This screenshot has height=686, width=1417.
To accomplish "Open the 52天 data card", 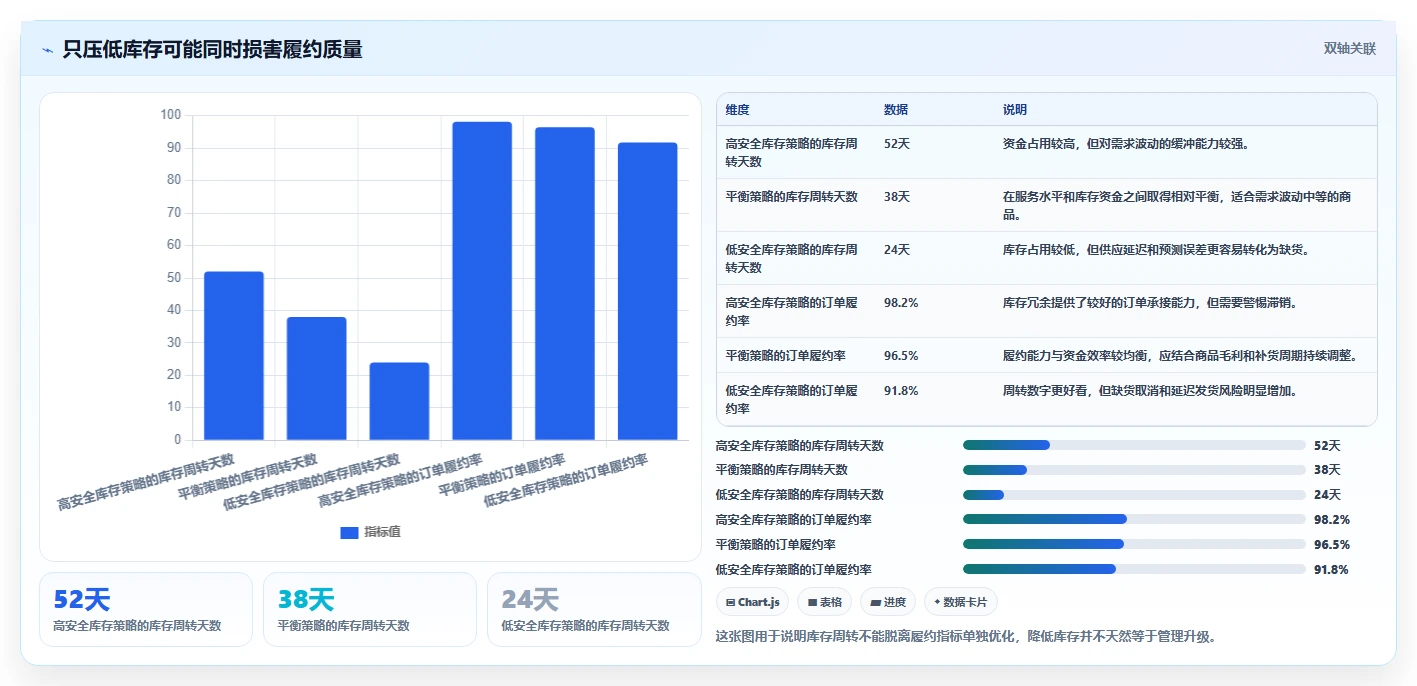I will 146,610.
